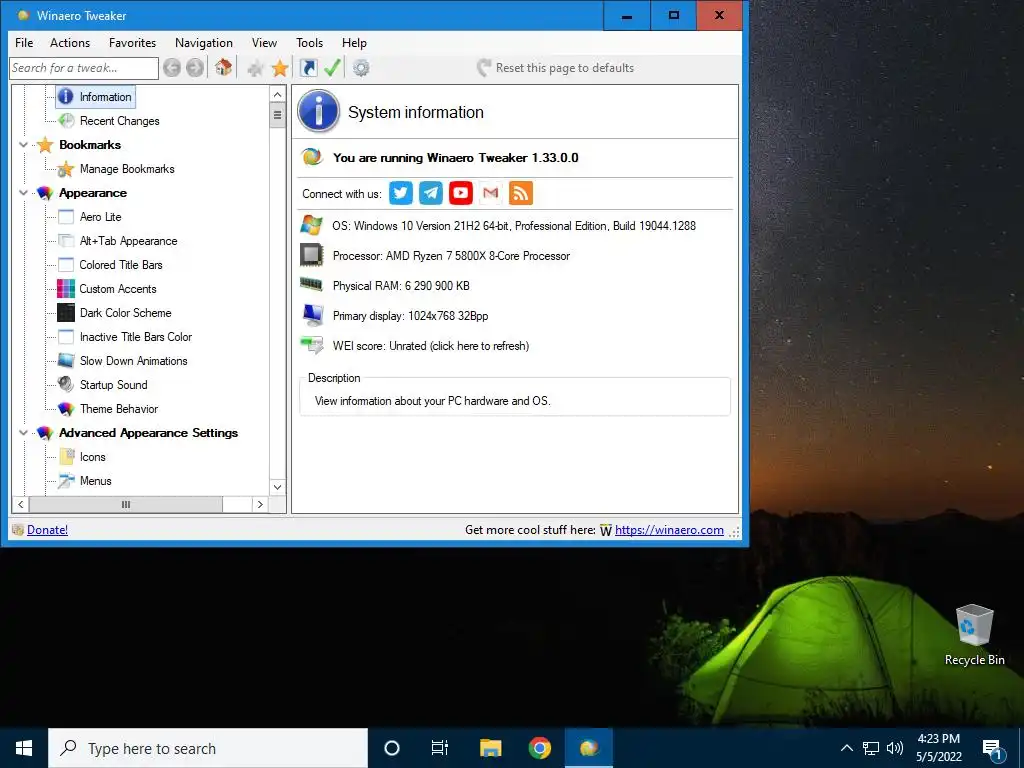Click the tree horizontal scrollbar left arrow
The image size is (1024, 768).
tap(21, 504)
